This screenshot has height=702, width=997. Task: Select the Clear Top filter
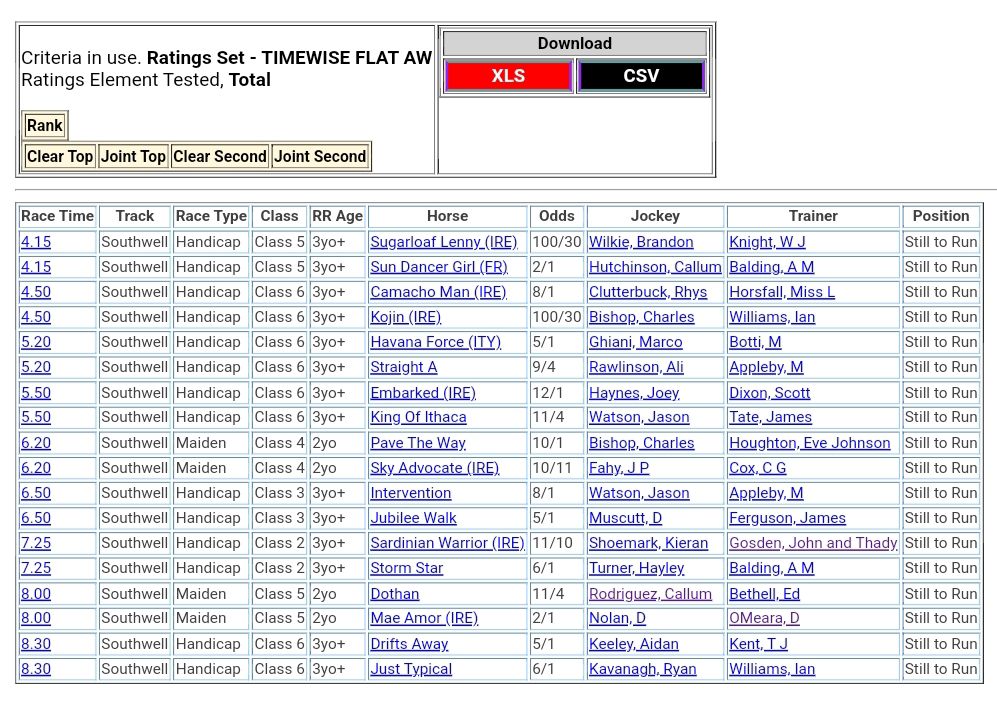[x=60, y=156]
